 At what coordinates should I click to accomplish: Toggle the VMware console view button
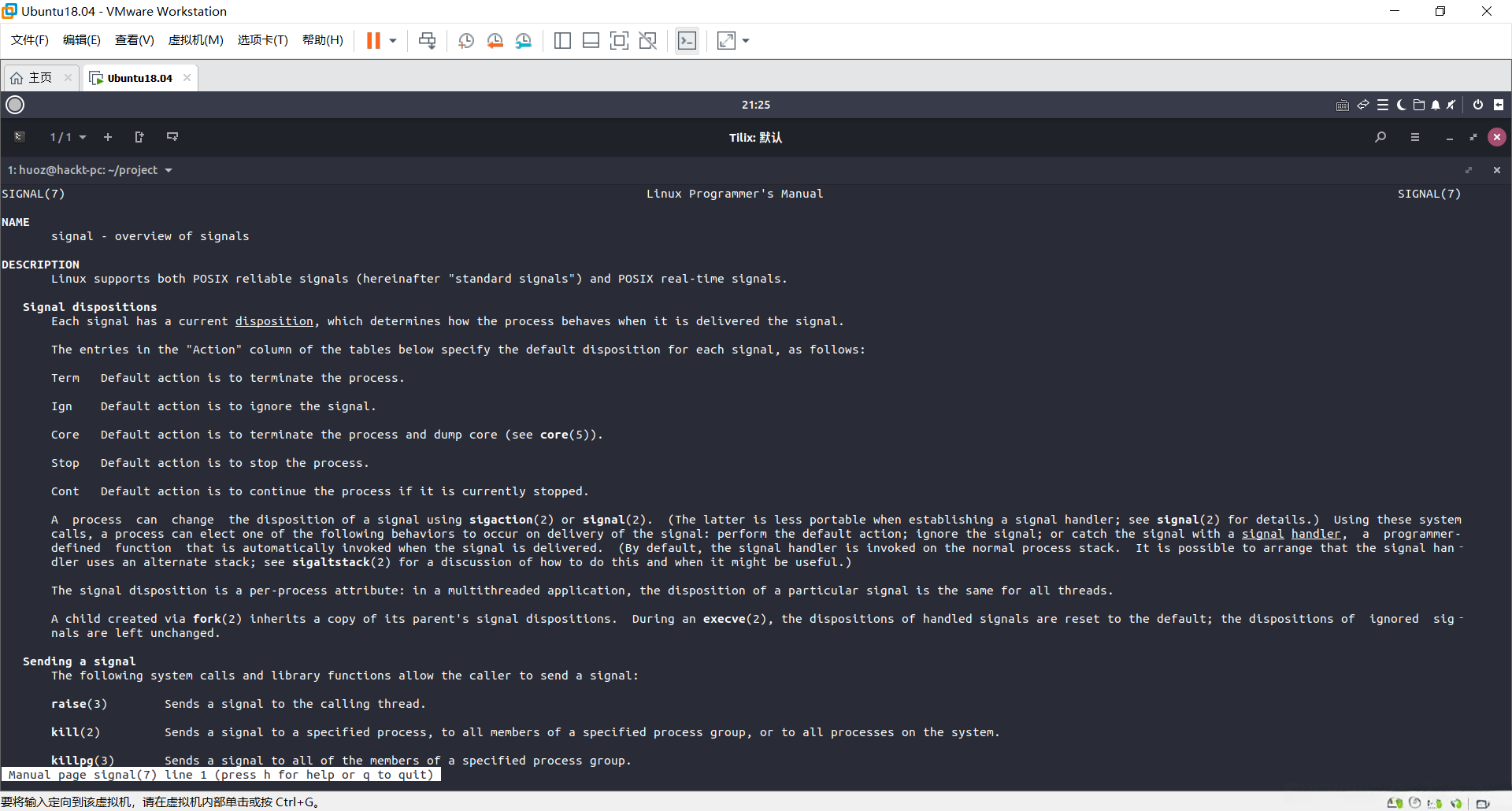[x=687, y=41]
